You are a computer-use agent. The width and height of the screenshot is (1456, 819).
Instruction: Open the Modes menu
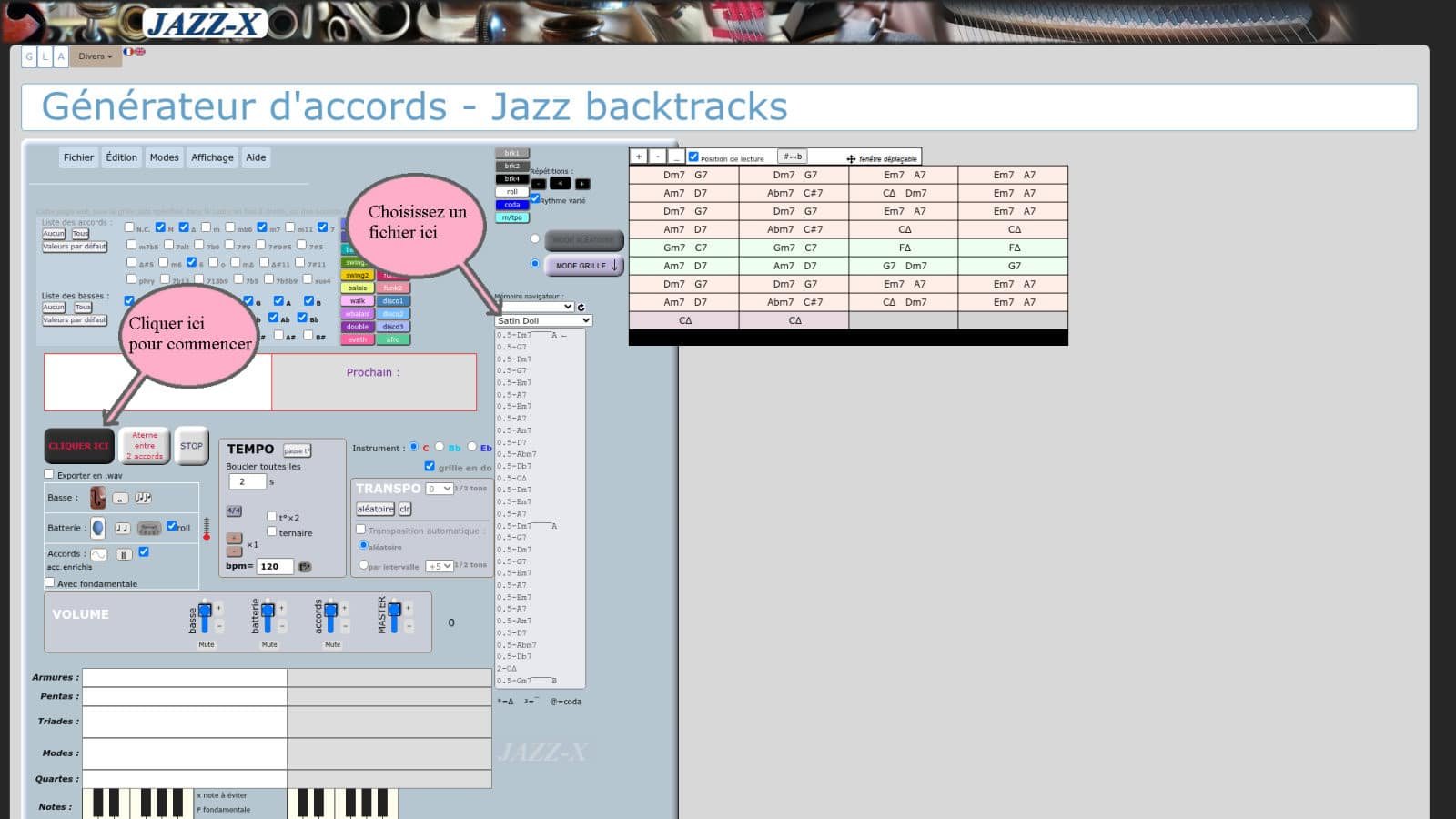(164, 157)
